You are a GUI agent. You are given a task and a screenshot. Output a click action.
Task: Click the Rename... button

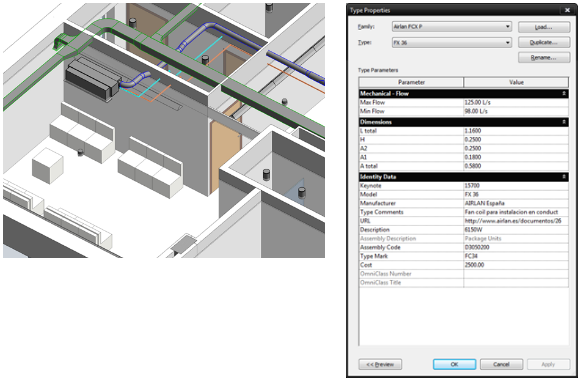tap(544, 58)
